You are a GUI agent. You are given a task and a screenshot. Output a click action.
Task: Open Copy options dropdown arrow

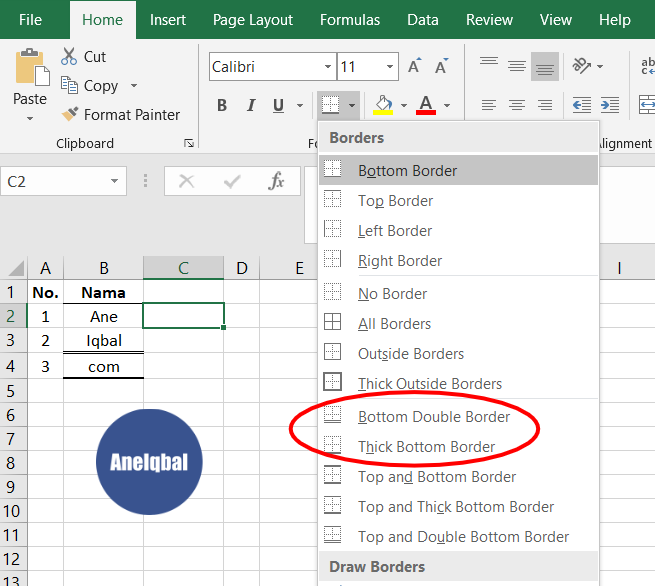coord(134,86)
